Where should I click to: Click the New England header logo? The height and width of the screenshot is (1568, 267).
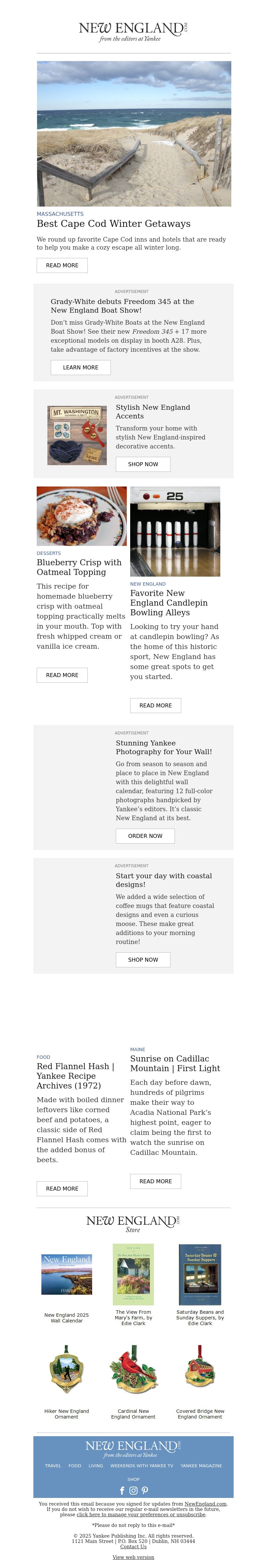[x=133, y=31]
